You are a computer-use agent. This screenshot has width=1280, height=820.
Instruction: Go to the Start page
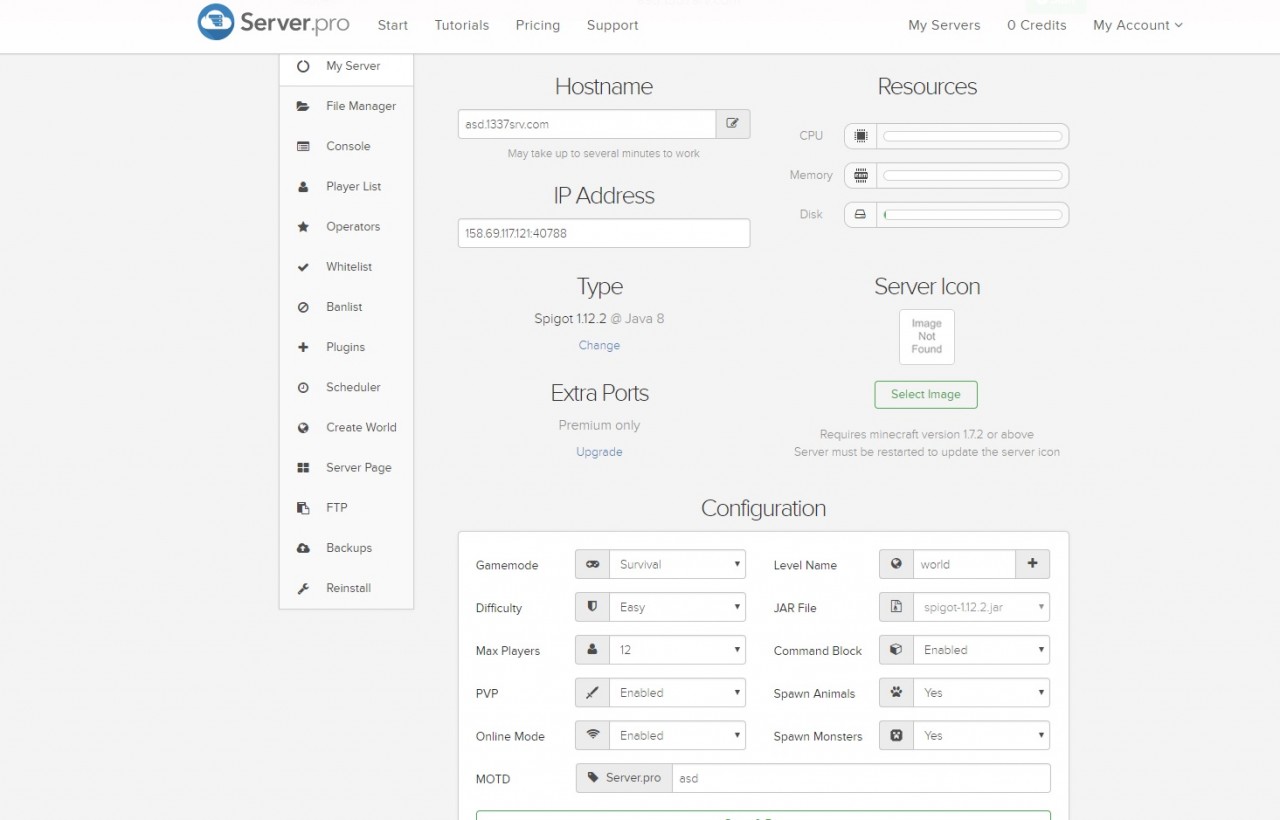pyautogui.click(x=393, y=25)
